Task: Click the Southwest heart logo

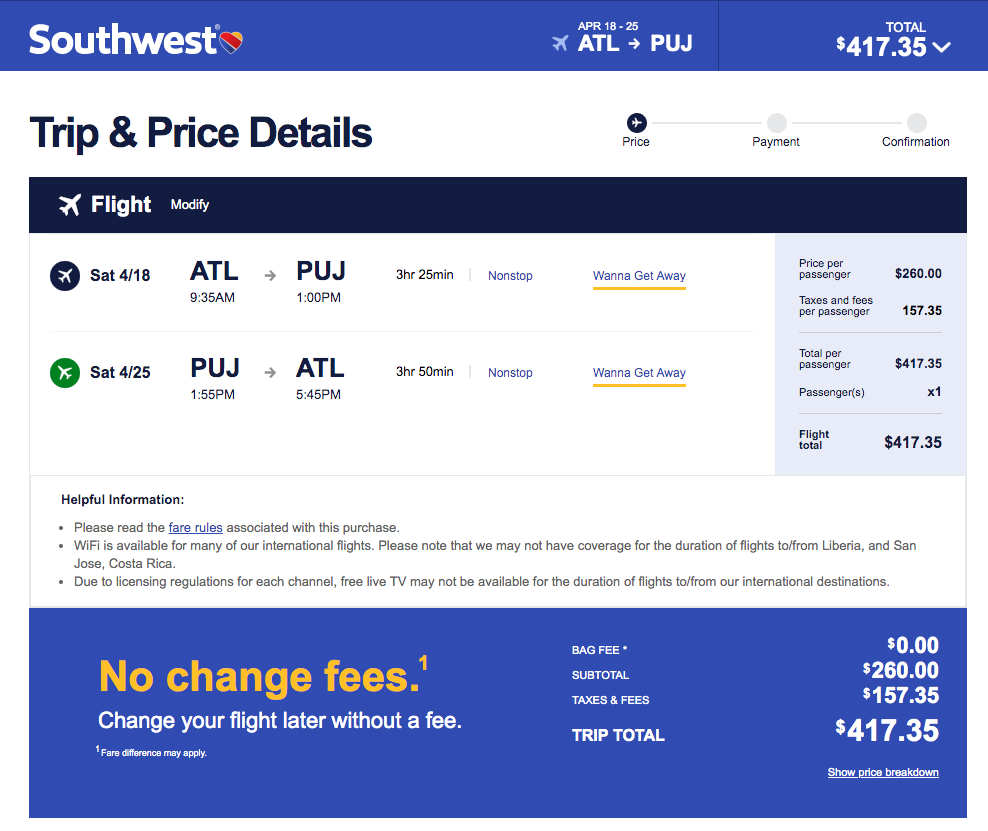Action: coord(231,42)
